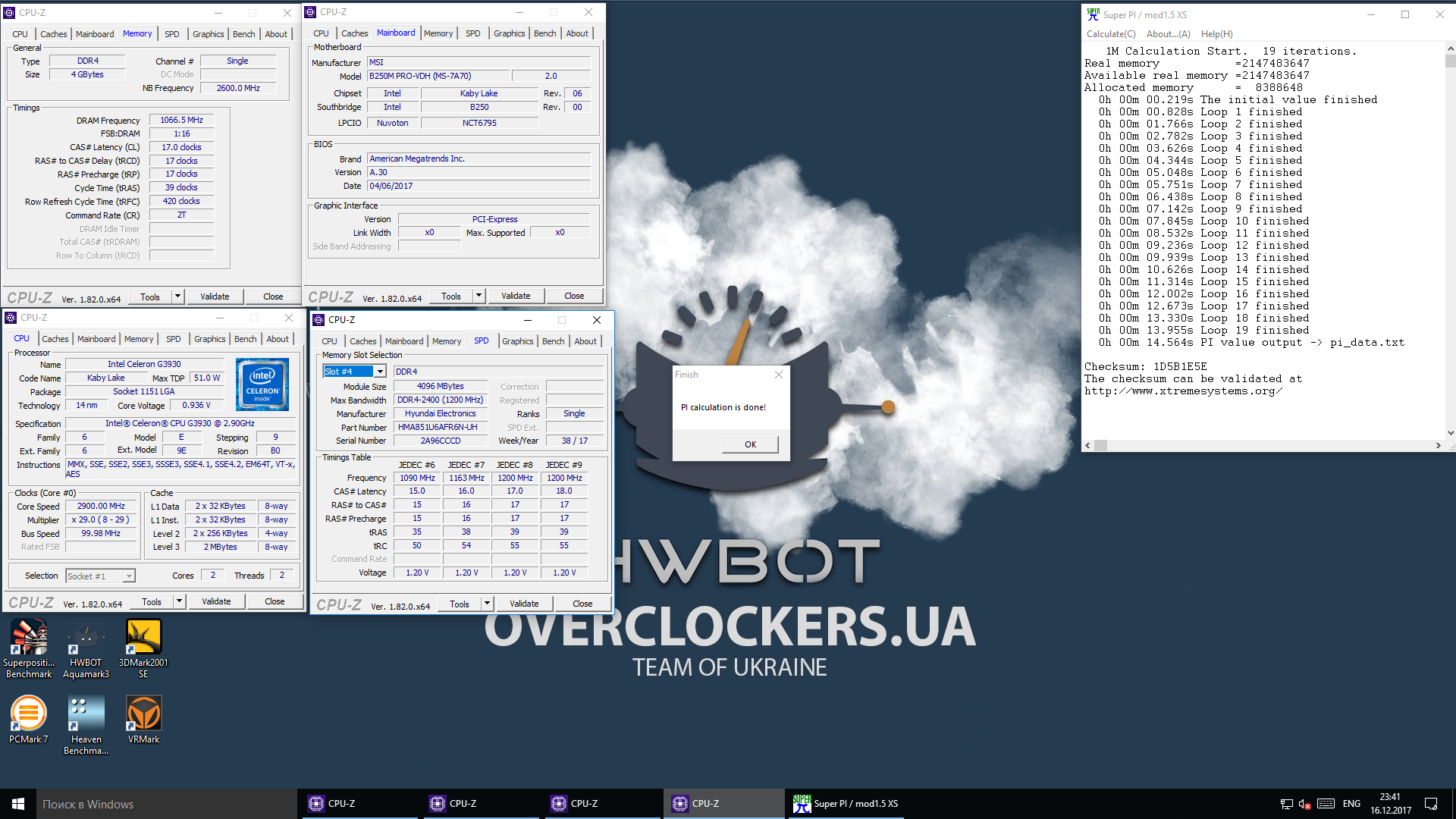The image size is (1456, 819).
Task: Select the CPU tab in Mainboard window
Action: click(x=321, y=33)
